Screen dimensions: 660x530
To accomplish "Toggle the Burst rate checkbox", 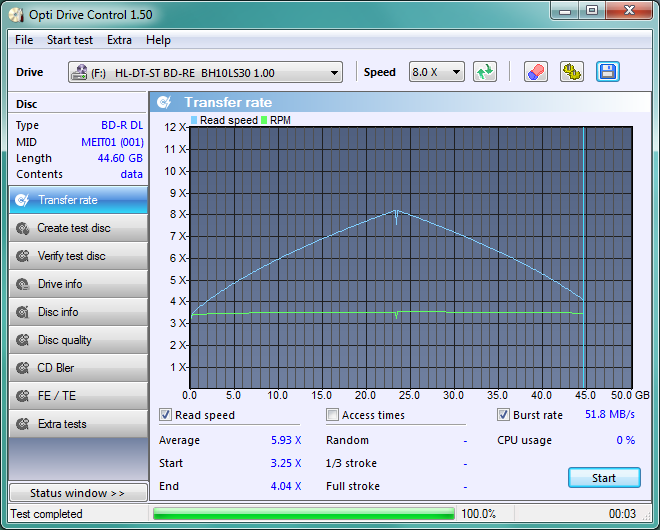I will 503,415.
